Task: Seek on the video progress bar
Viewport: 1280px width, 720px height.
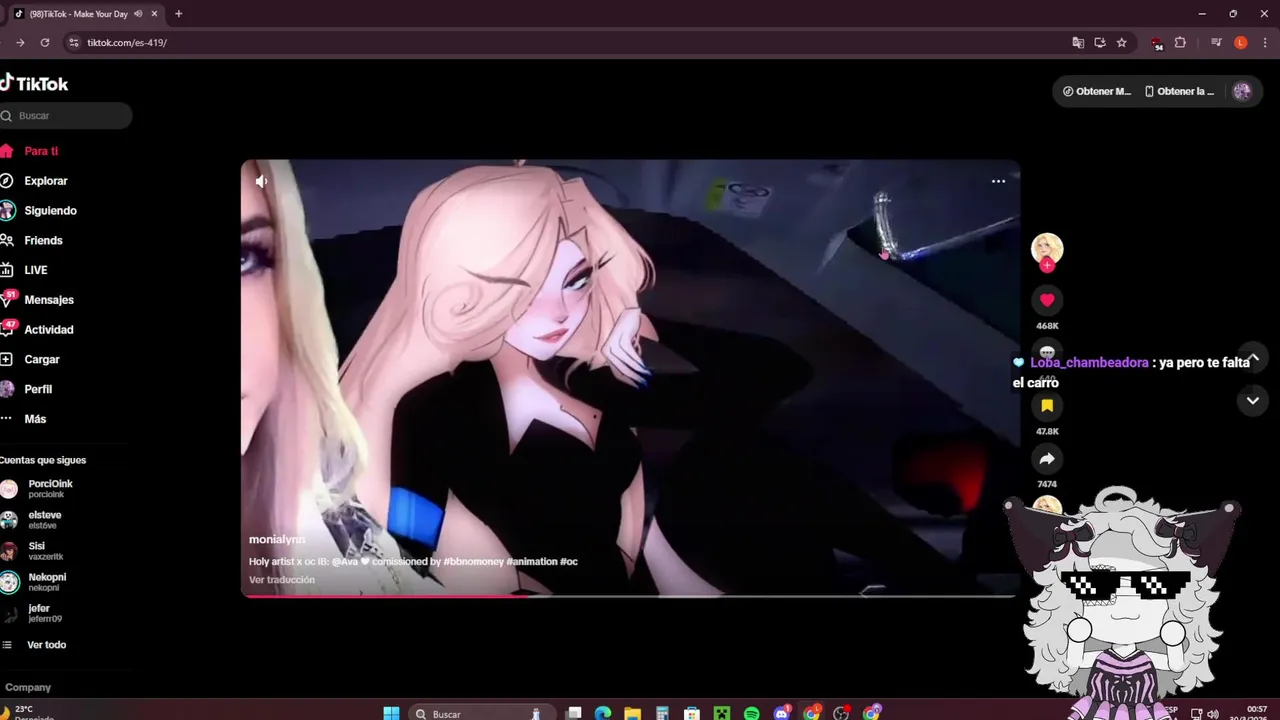Action: coord(630,596)
